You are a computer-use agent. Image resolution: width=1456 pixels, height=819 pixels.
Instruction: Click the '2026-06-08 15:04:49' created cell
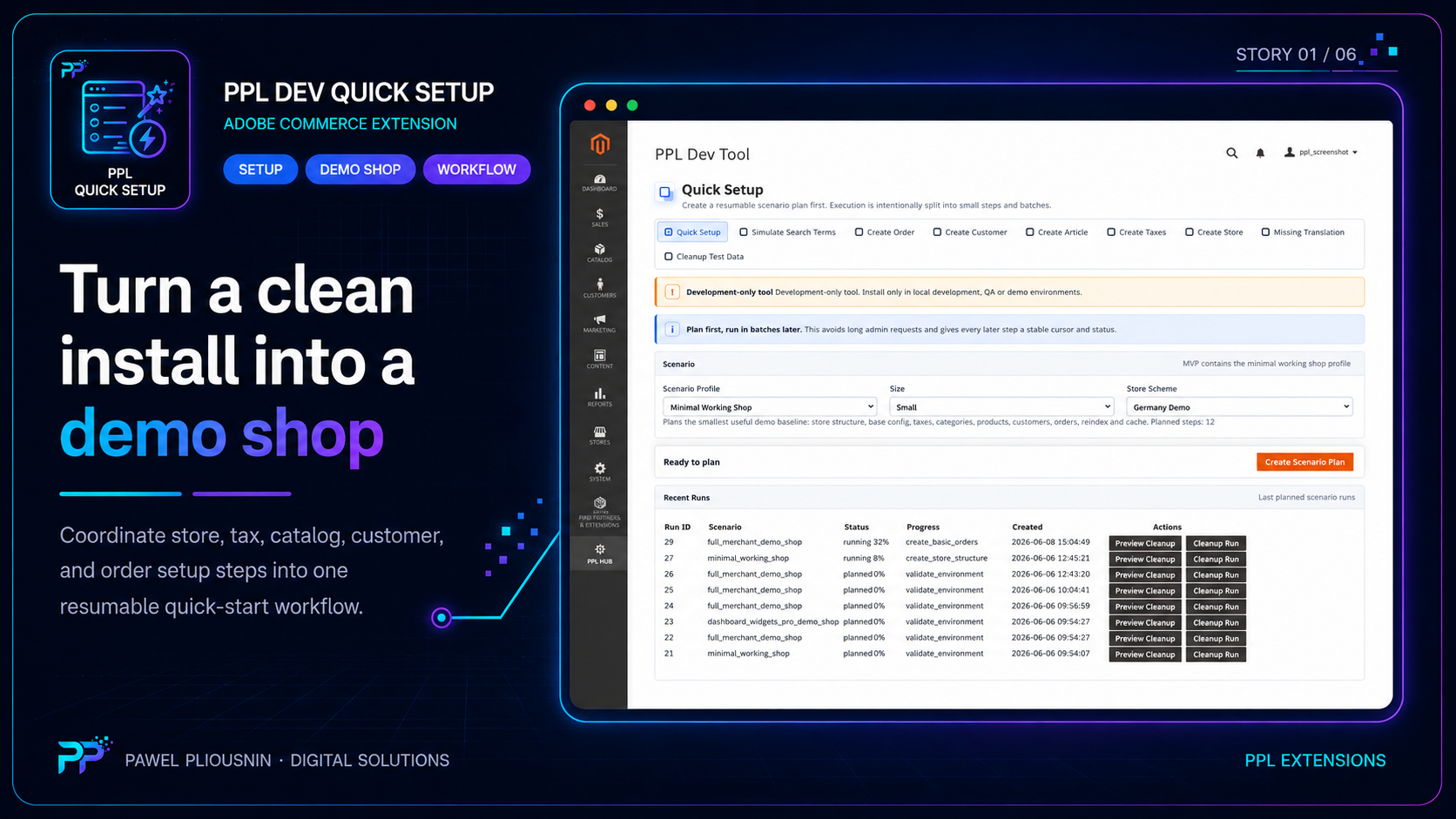tap(1050, 542)
